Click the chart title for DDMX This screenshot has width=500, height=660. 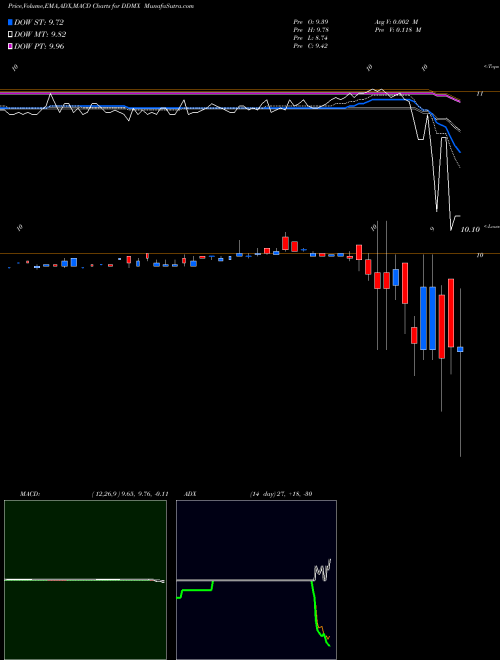coord(101,7)
